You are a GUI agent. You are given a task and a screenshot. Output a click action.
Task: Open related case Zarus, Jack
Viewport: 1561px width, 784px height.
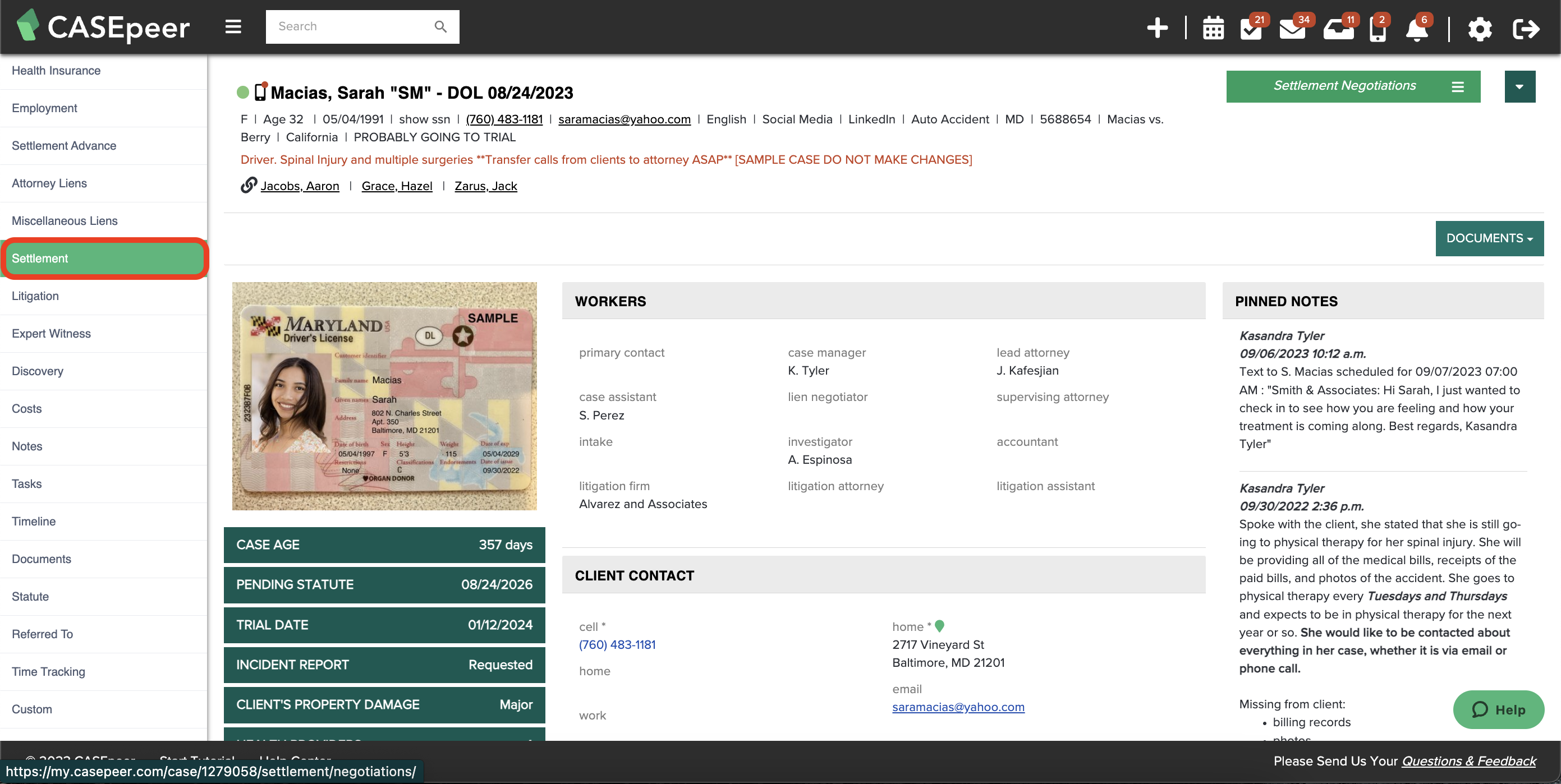coord(486,186)
